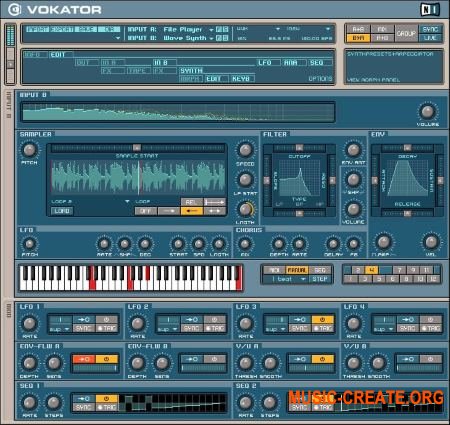Open Input B Wave Synth dropdown
Viewport: 450px width, 425px height.
[211, 38]
